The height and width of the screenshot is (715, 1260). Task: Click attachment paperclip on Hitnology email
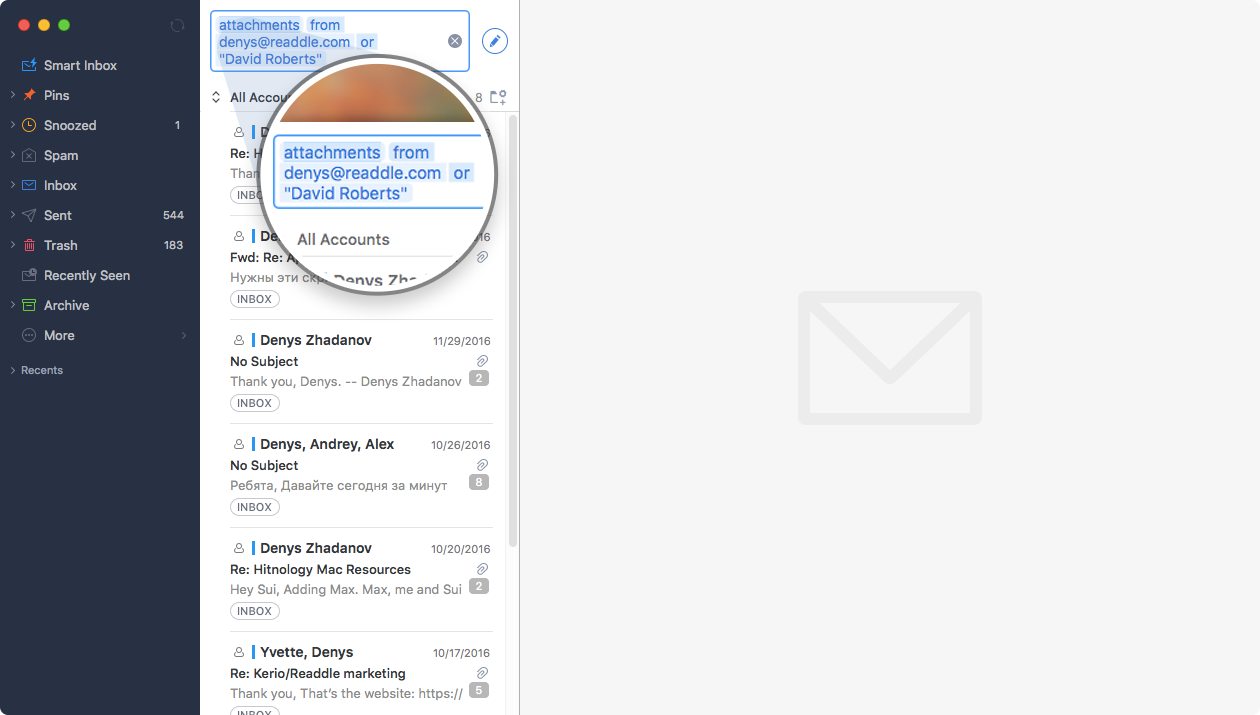click(x=482, y=568)
